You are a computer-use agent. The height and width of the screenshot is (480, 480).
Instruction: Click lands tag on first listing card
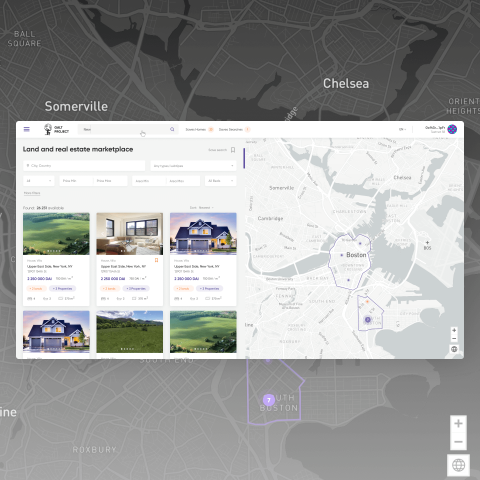tap(36, 288)
